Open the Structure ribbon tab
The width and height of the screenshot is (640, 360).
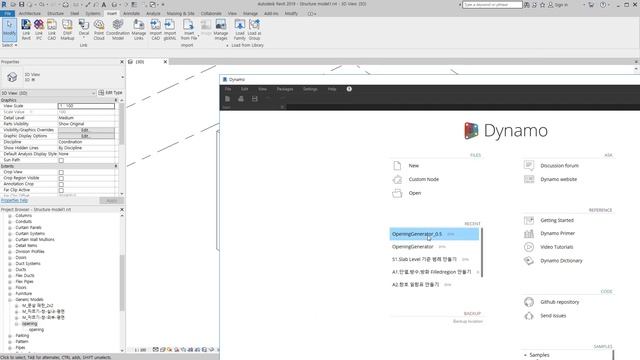pyautogui.click(x=56, y=13)
